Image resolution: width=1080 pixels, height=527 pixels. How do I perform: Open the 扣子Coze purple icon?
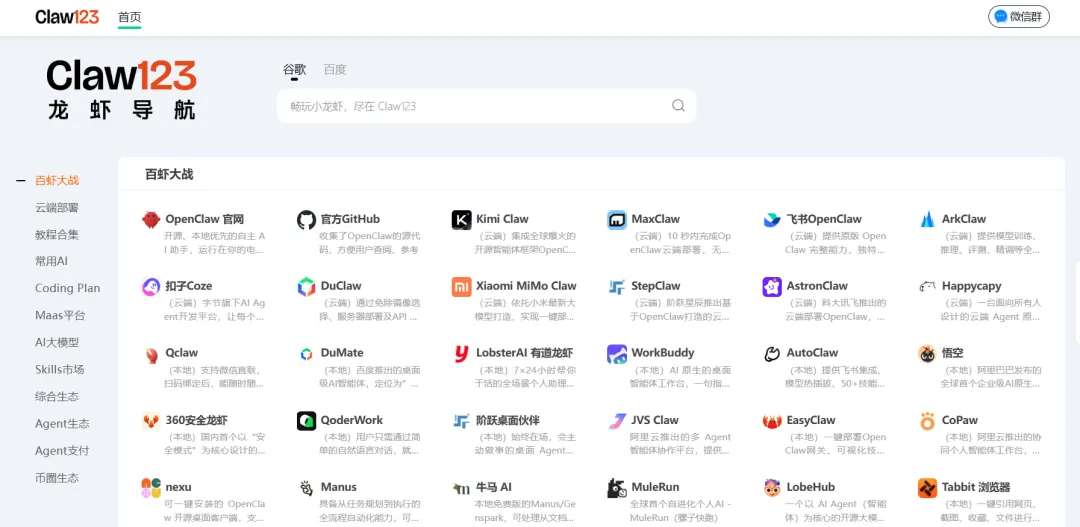(151, 287)
